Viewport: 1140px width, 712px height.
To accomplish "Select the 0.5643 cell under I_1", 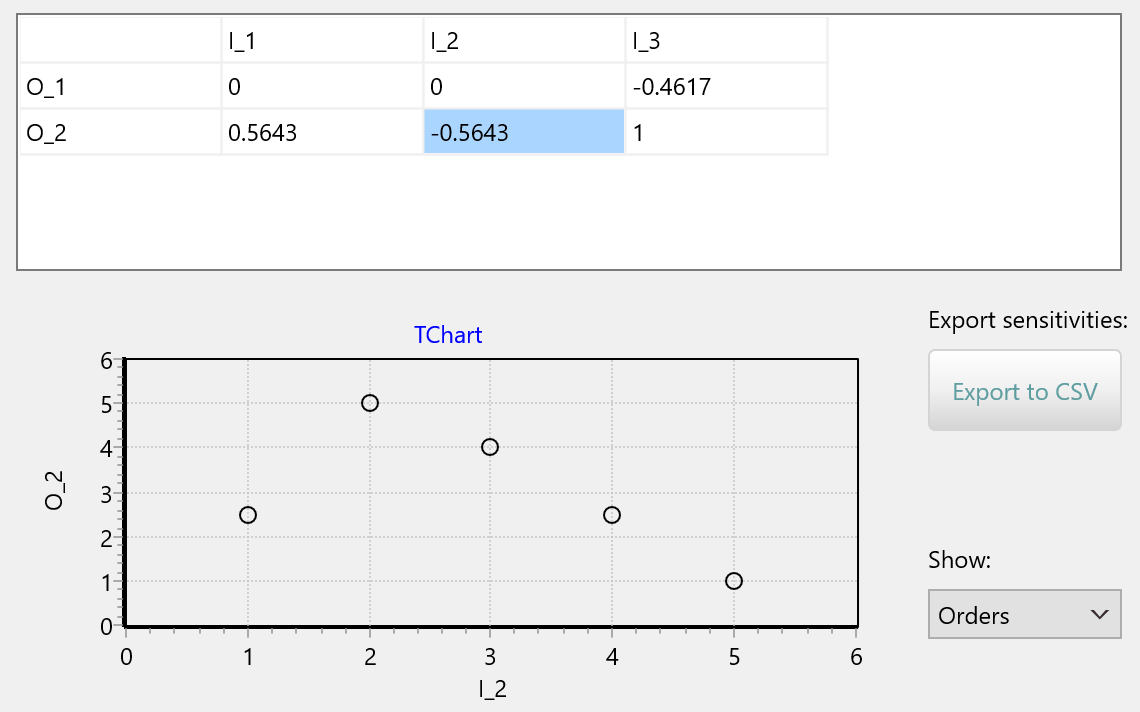I will [x=321, y=133].
